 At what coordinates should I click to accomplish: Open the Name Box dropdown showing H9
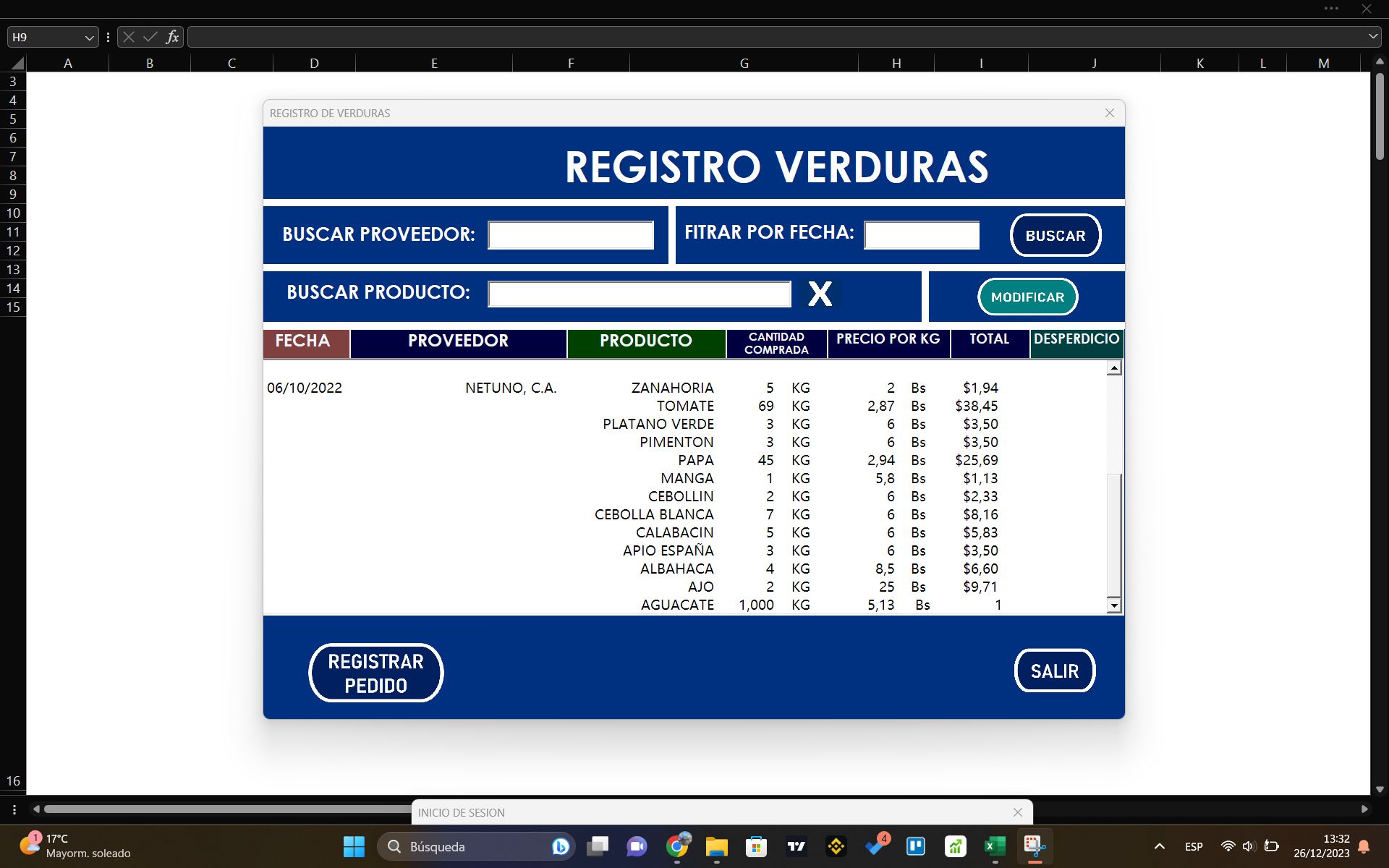coord(88,36)
